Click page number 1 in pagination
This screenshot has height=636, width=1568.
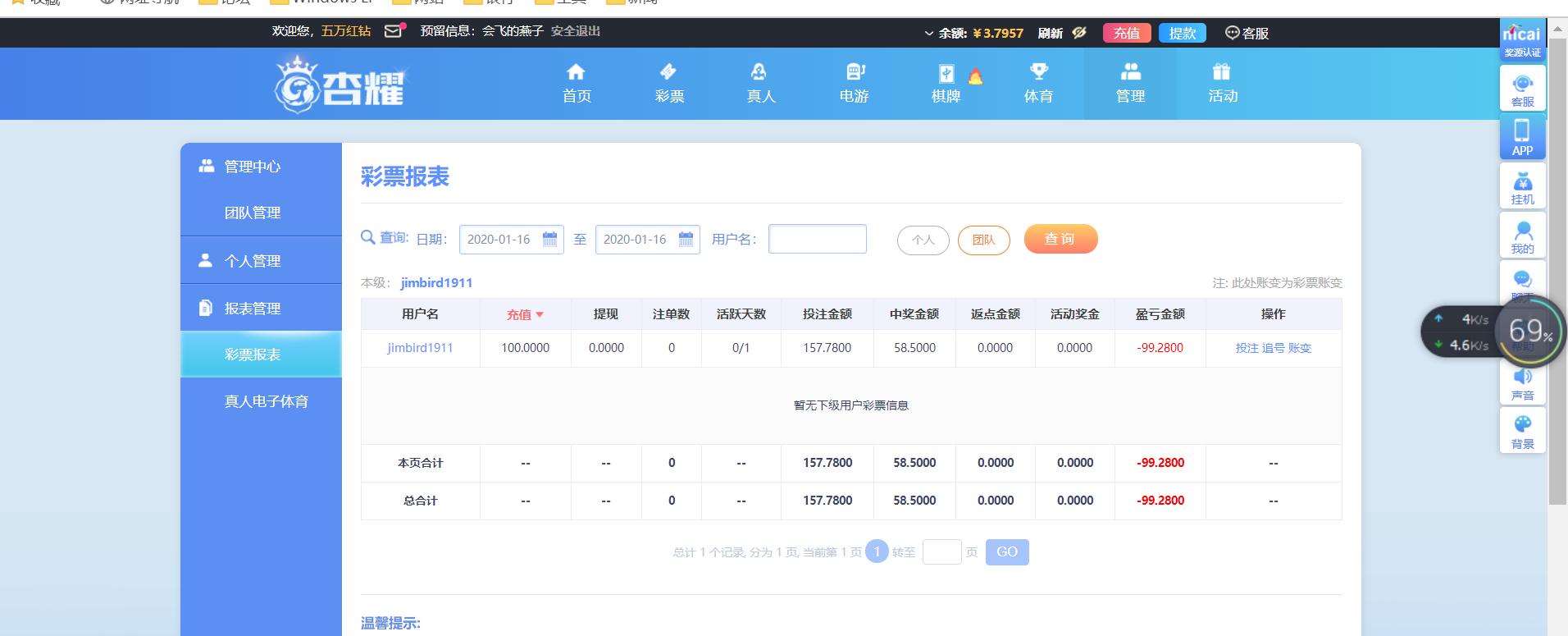[877, 551]
